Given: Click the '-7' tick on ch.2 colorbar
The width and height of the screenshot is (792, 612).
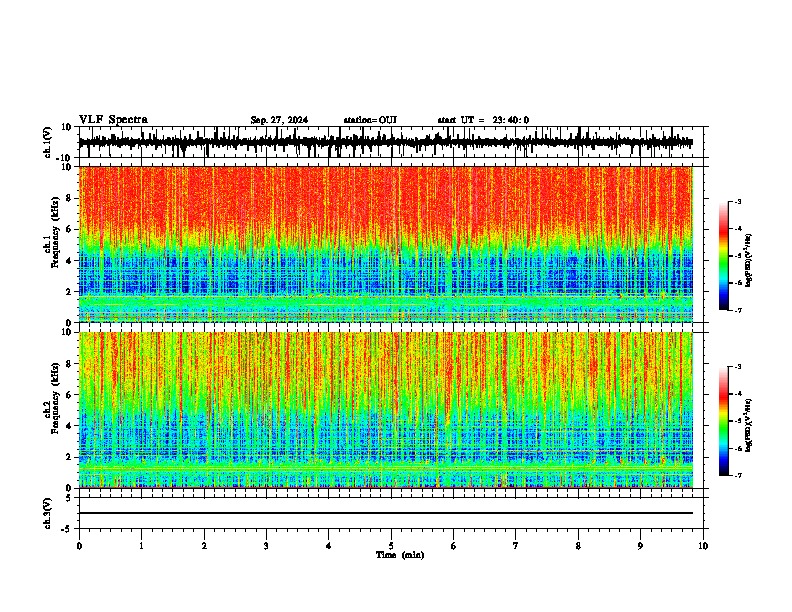Looking at the screenshot, I should (738, 476).
